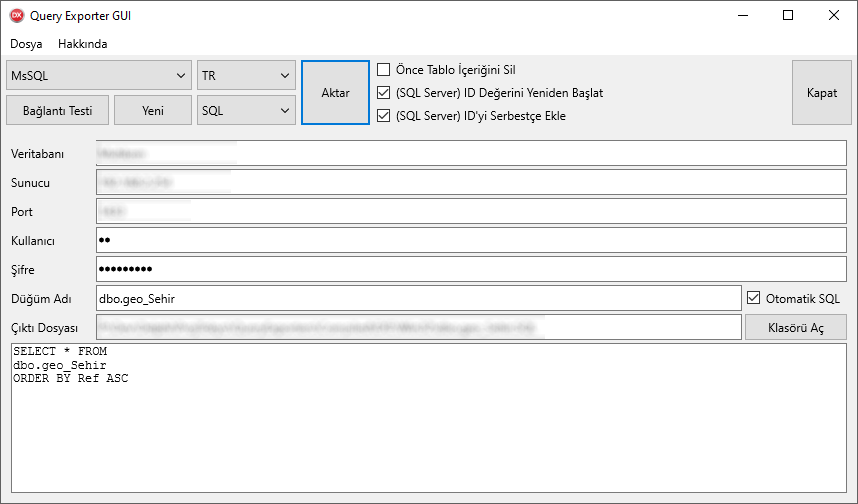Click the Çıktı Dosyası path field

pyautogui.click(x=419, y=327)
